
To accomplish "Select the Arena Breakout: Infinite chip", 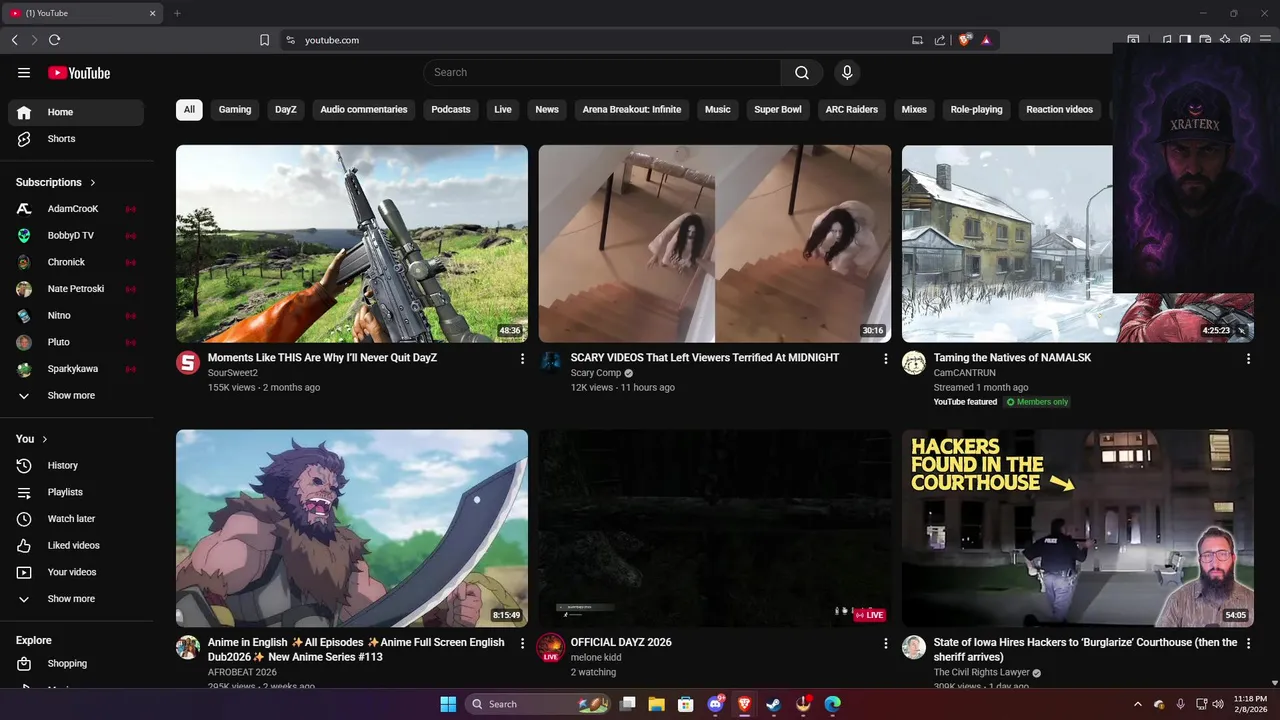I will 632,109.
